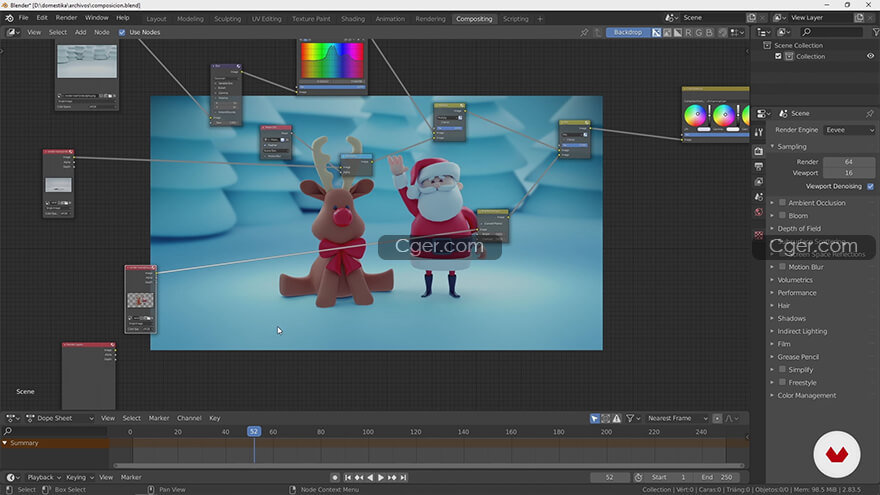Viewport: 880px width, 495px height.
Task: Disable the Viewport Denoising checkbox
Action: pos(870,186)
